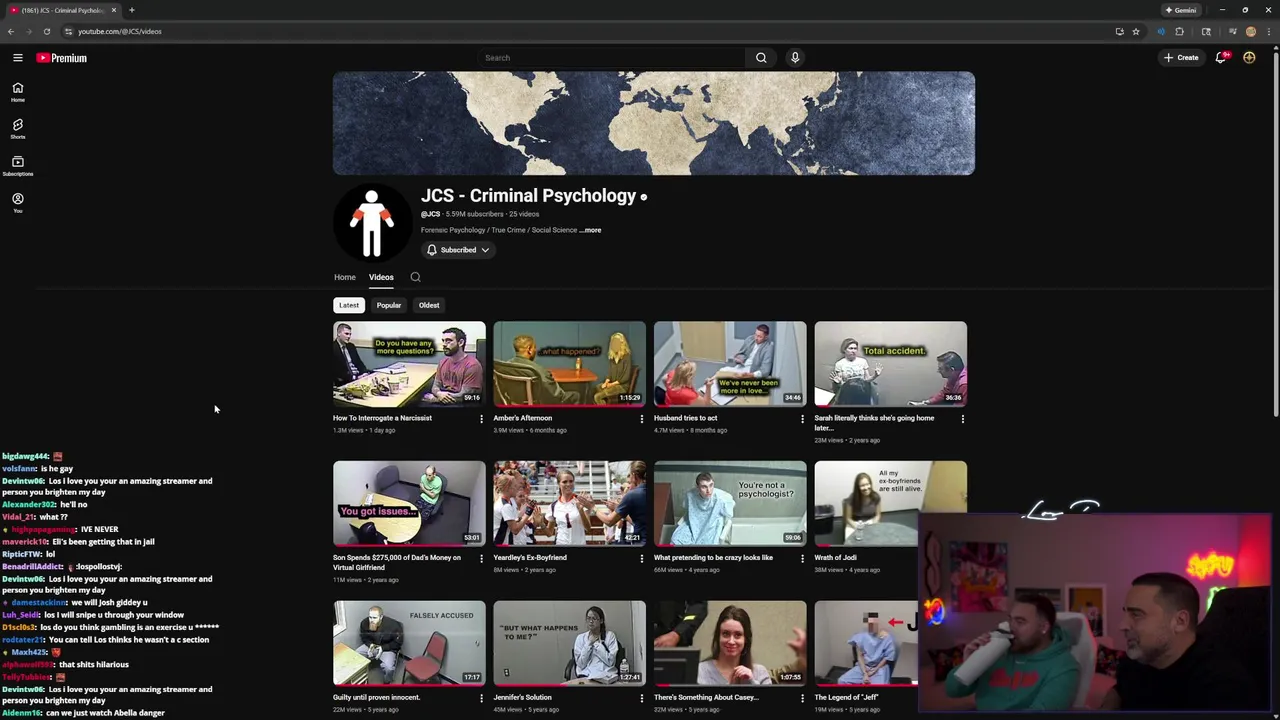Click the JCS channel banner image
The image size is (1280, 720).
click(x=654, y=123)
